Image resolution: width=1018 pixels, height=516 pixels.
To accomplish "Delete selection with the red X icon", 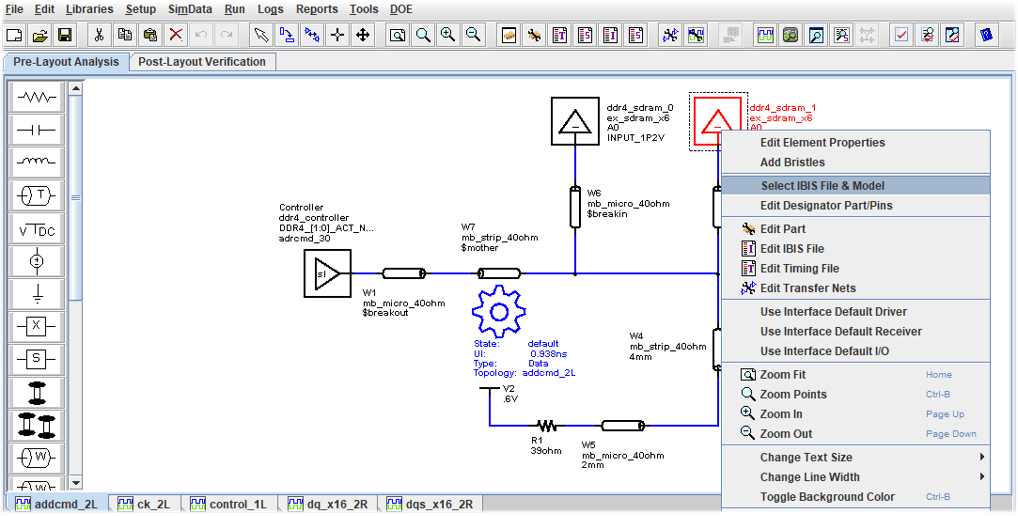I will click(x=175, y=35).
